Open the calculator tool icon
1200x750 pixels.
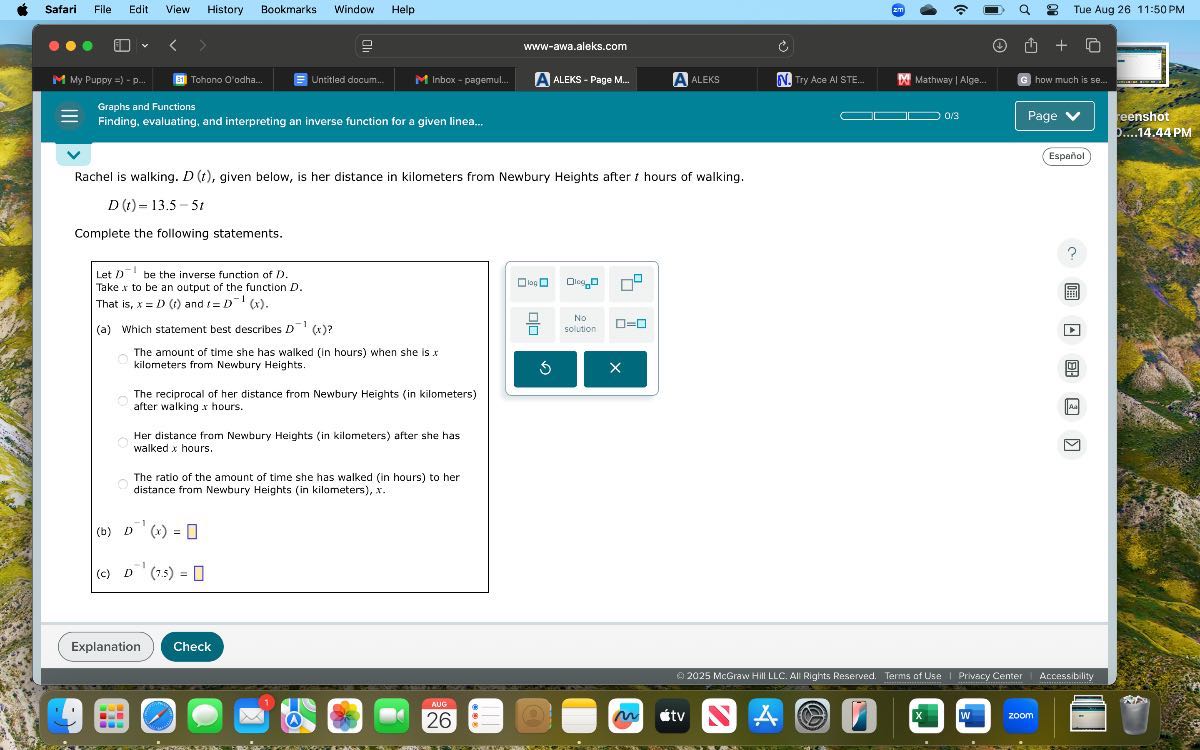(x=1072, y=292)
